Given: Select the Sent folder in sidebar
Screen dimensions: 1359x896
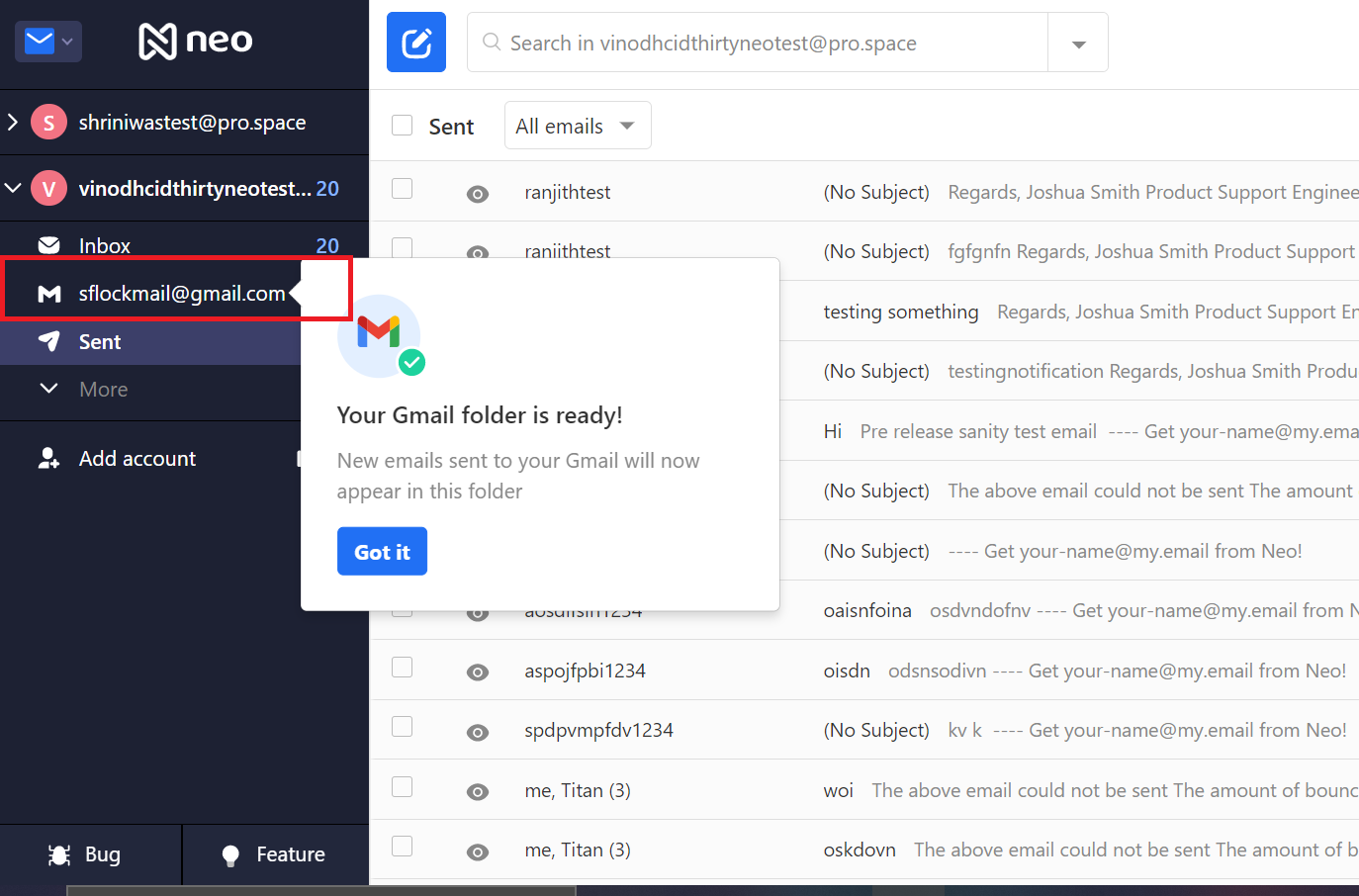Looking at the screenshot, I should coord(150,342).
